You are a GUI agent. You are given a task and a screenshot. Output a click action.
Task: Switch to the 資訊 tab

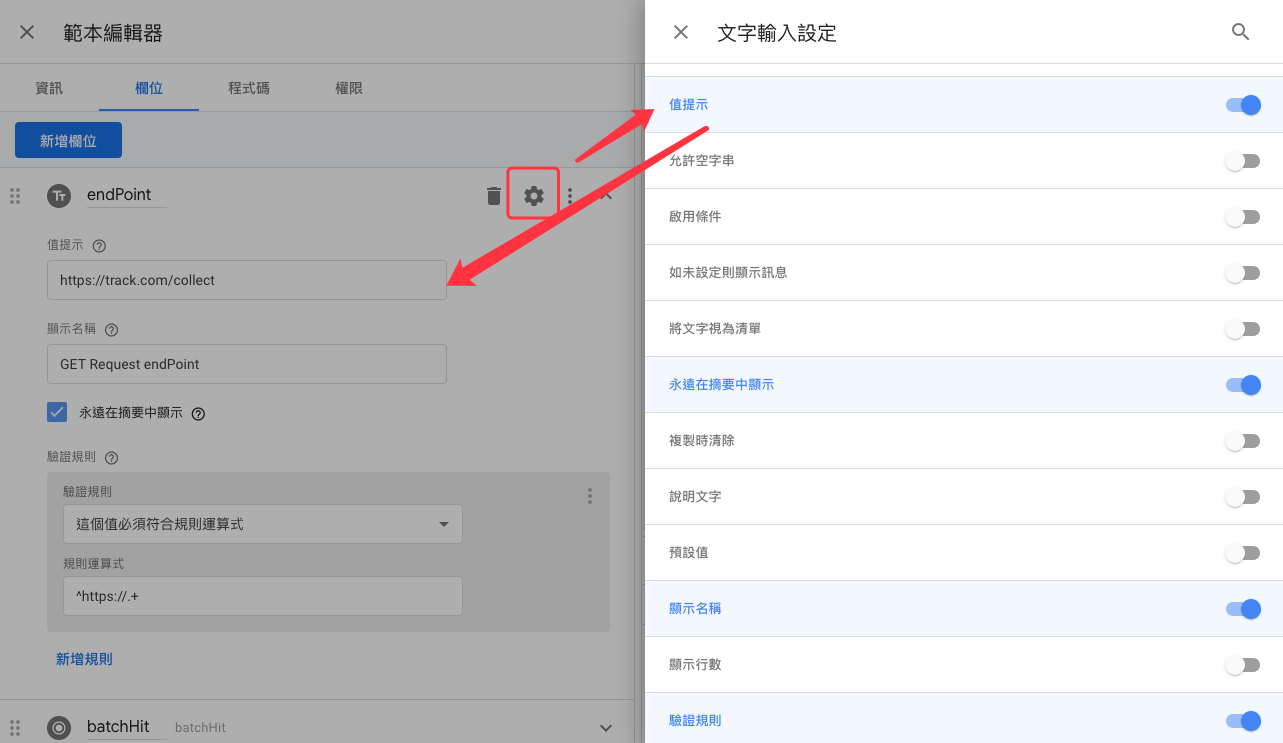coord(49,88)
